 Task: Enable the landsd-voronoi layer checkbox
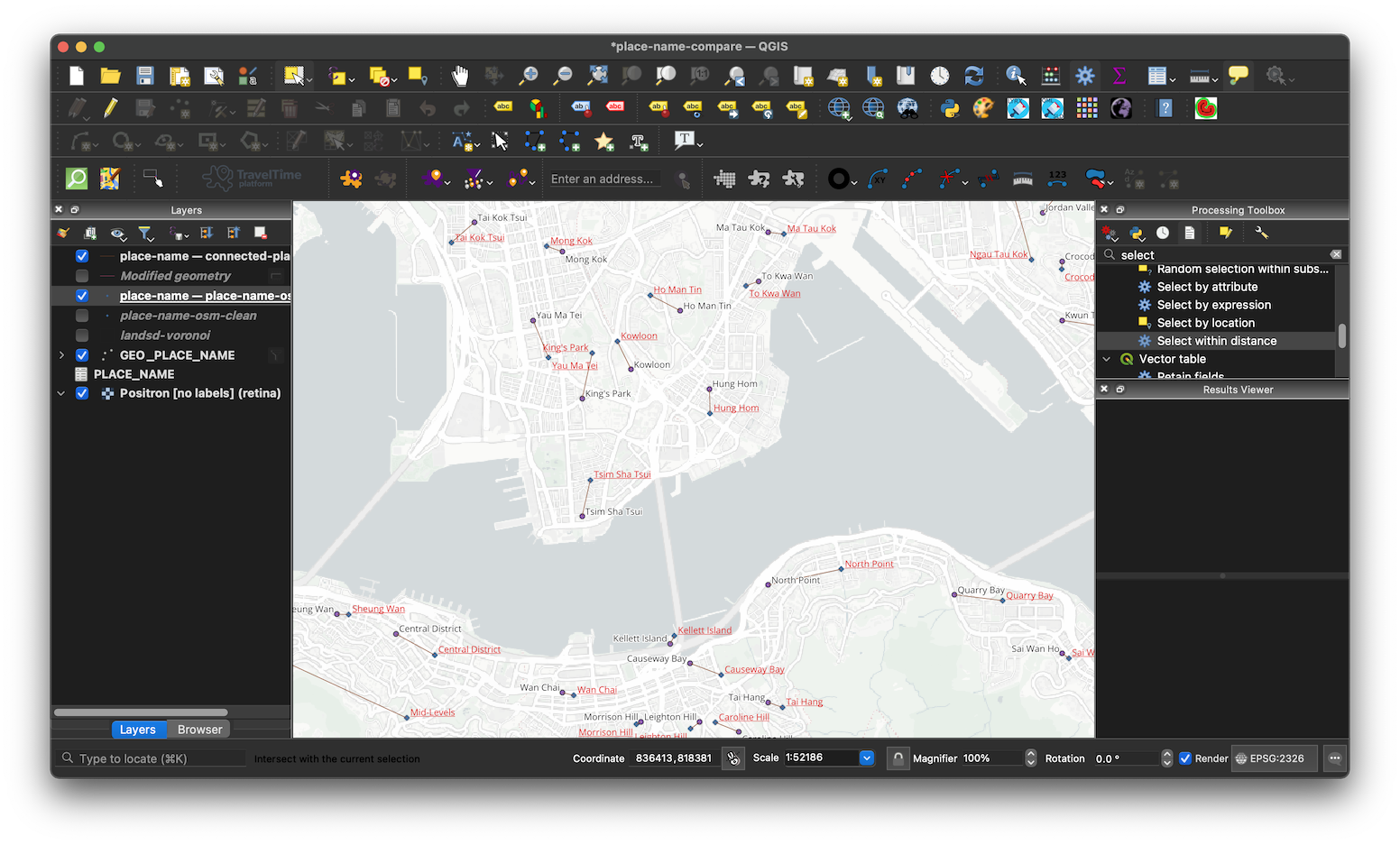point(82,335)
